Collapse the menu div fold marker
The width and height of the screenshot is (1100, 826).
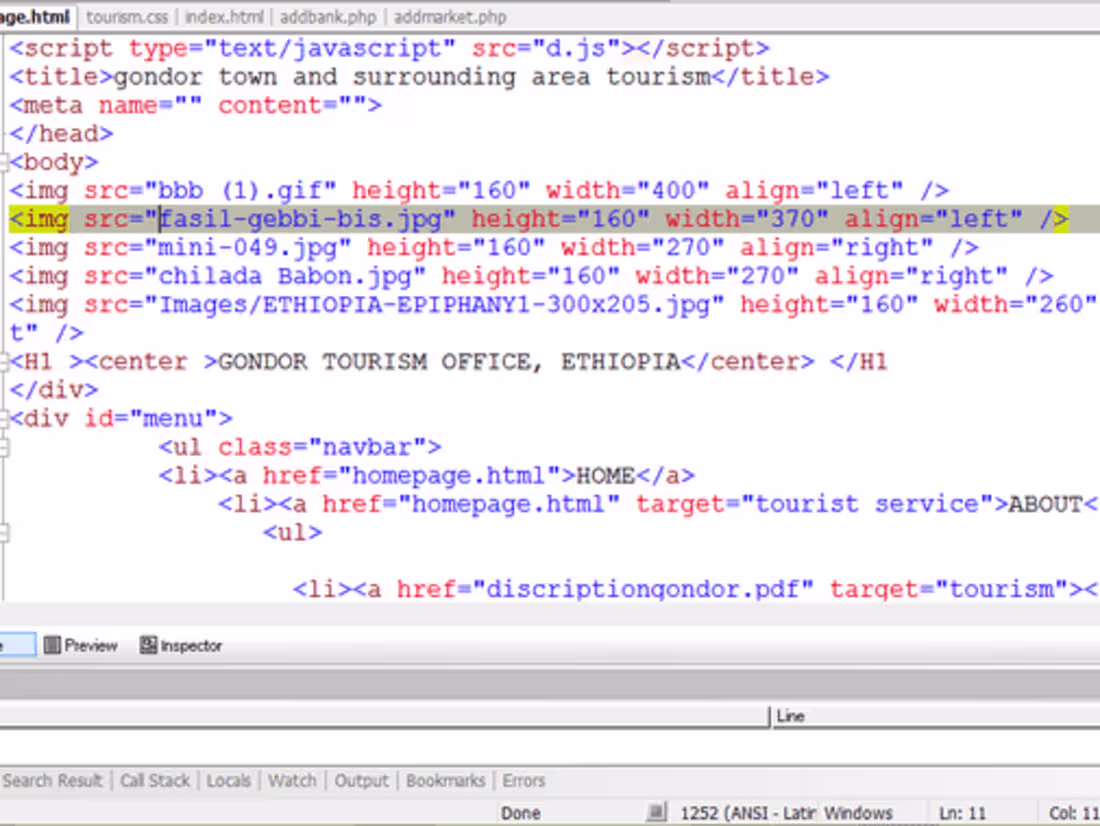point(4,418)
